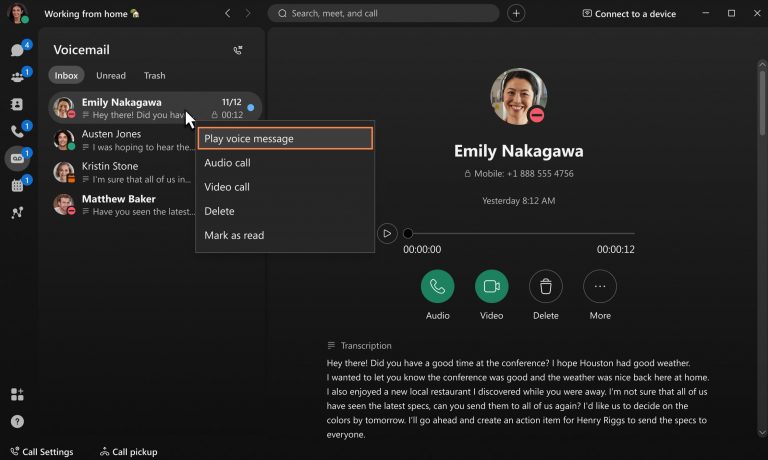Open Contacts icon in left sidebar
768x460 pixels.
[17, 104]
